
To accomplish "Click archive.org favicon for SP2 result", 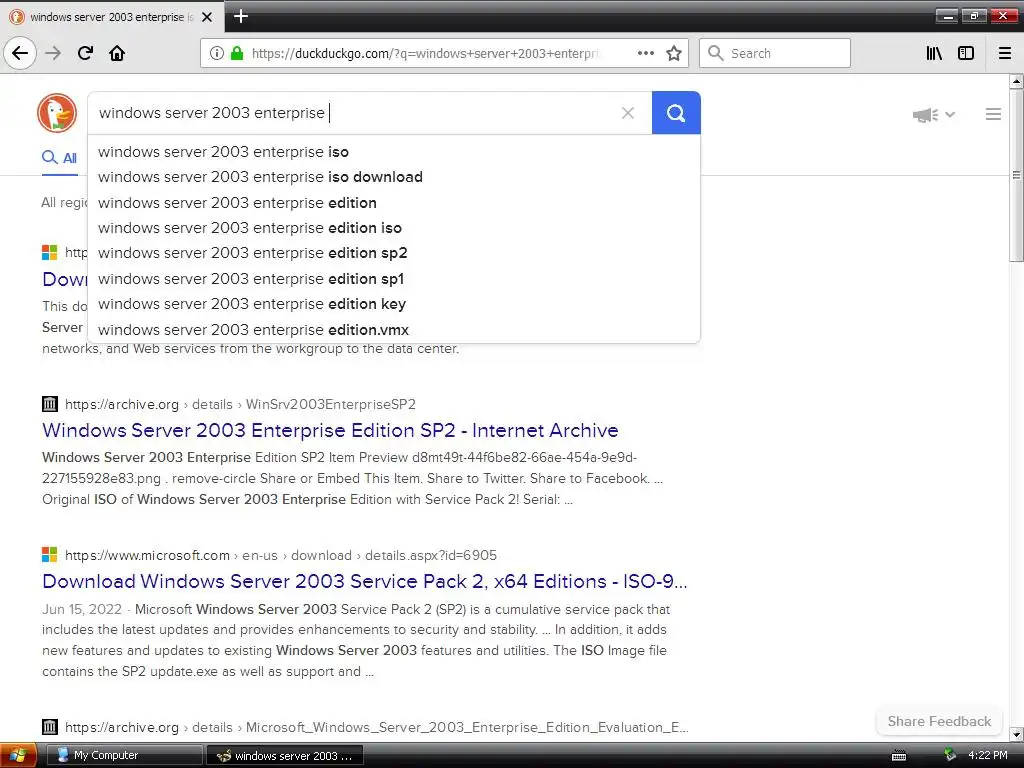I will point(50,404).
